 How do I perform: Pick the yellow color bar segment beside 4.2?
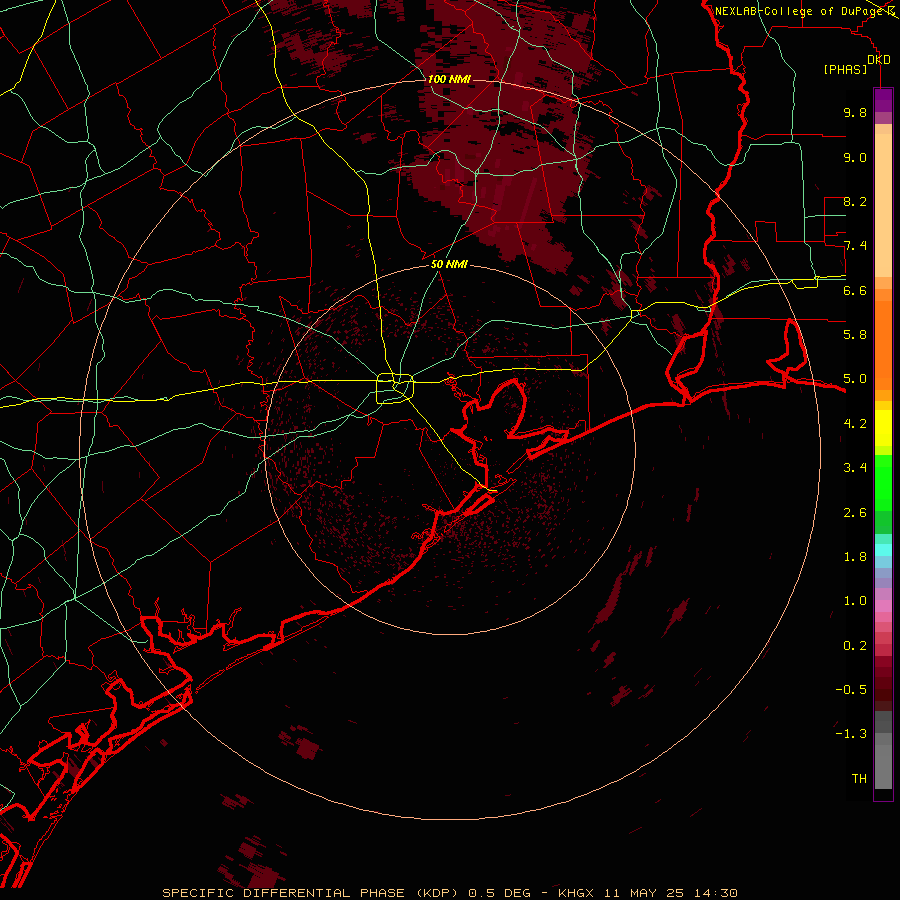click(883, 428)
